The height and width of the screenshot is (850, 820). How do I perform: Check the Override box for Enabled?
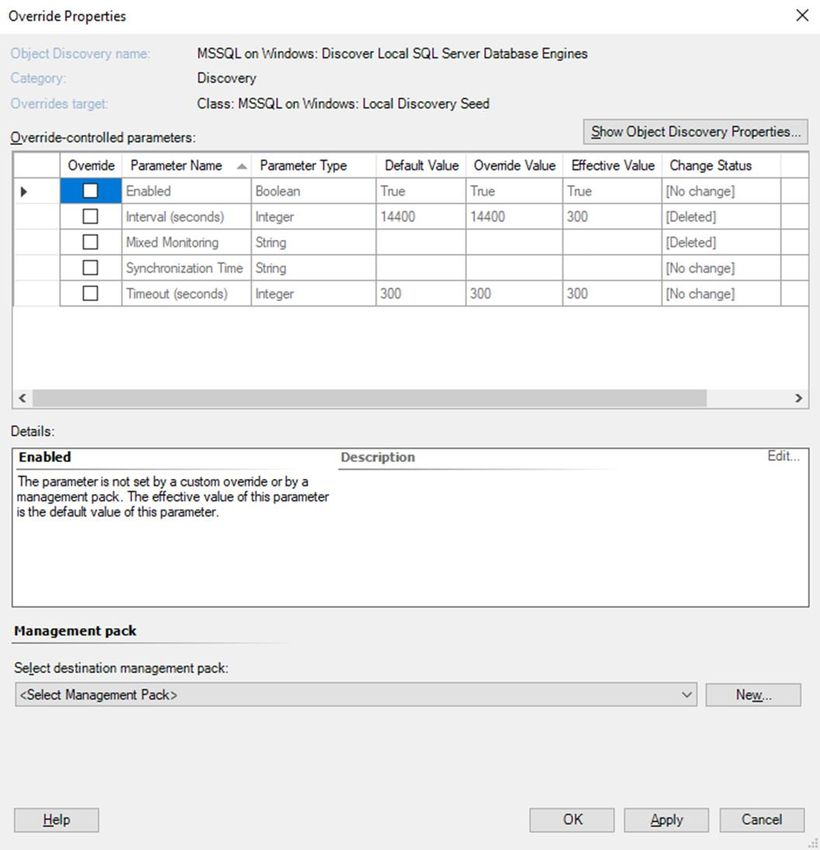point(90,191)
